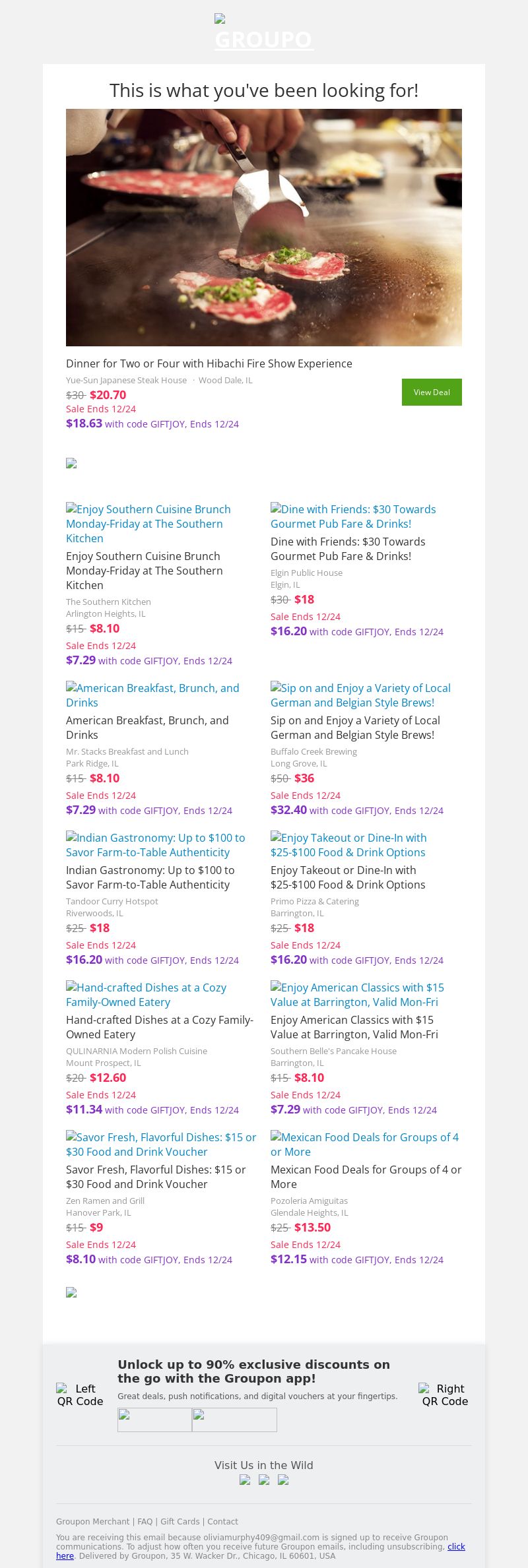Click the first app store badge
This screenshot has height=1568, width=528.
pos(154,1420)
